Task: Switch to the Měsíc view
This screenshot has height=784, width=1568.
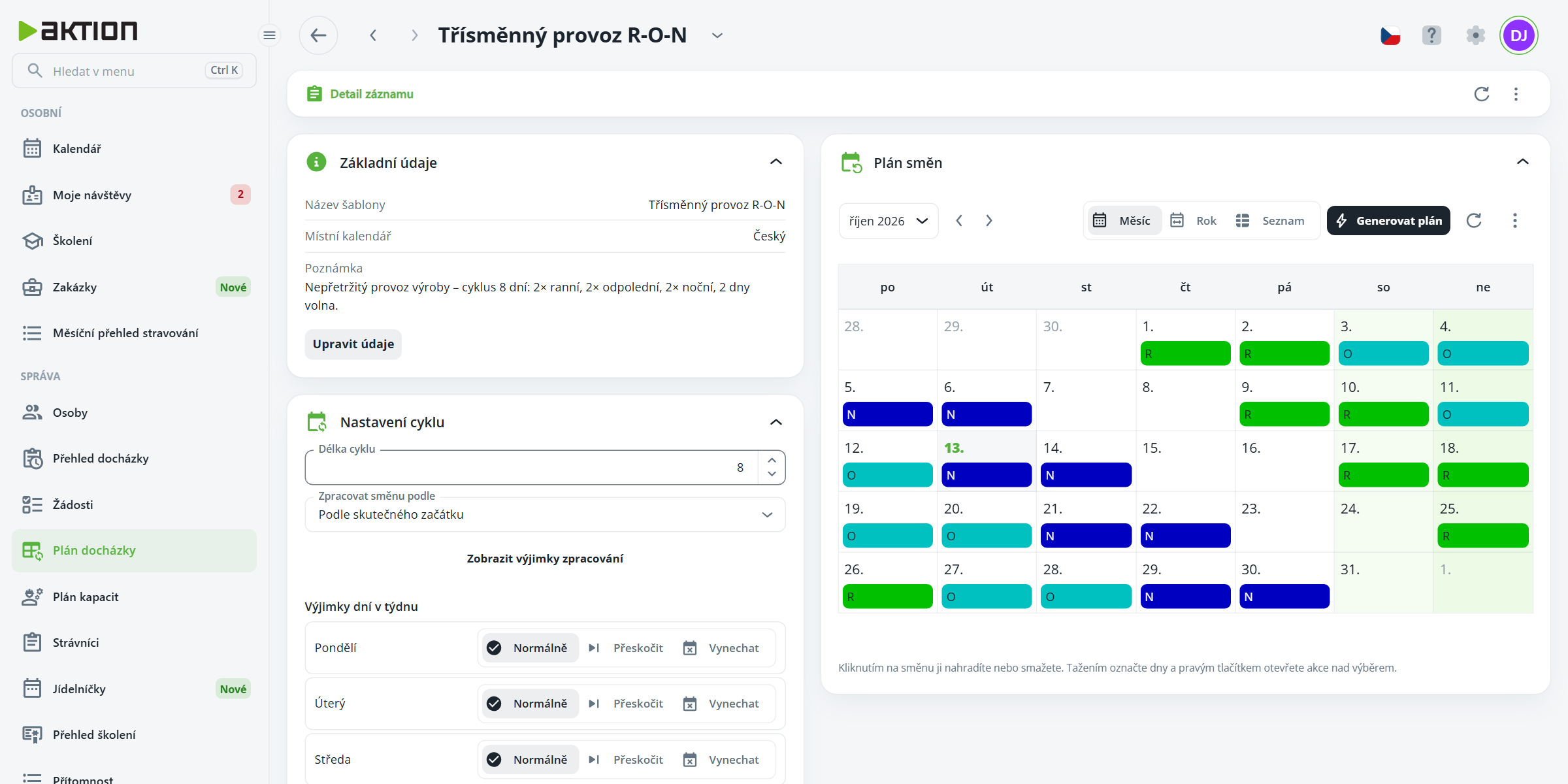Action: 1123,221
